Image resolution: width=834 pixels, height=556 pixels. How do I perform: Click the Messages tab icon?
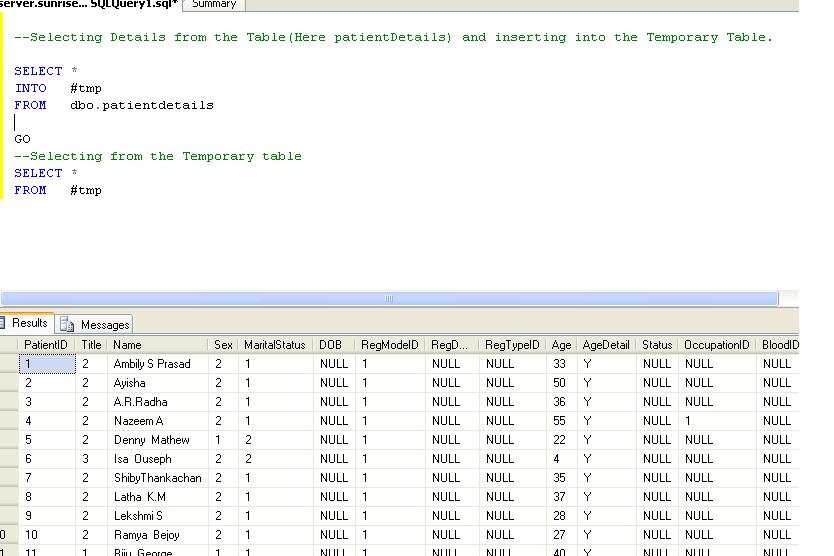67,324
